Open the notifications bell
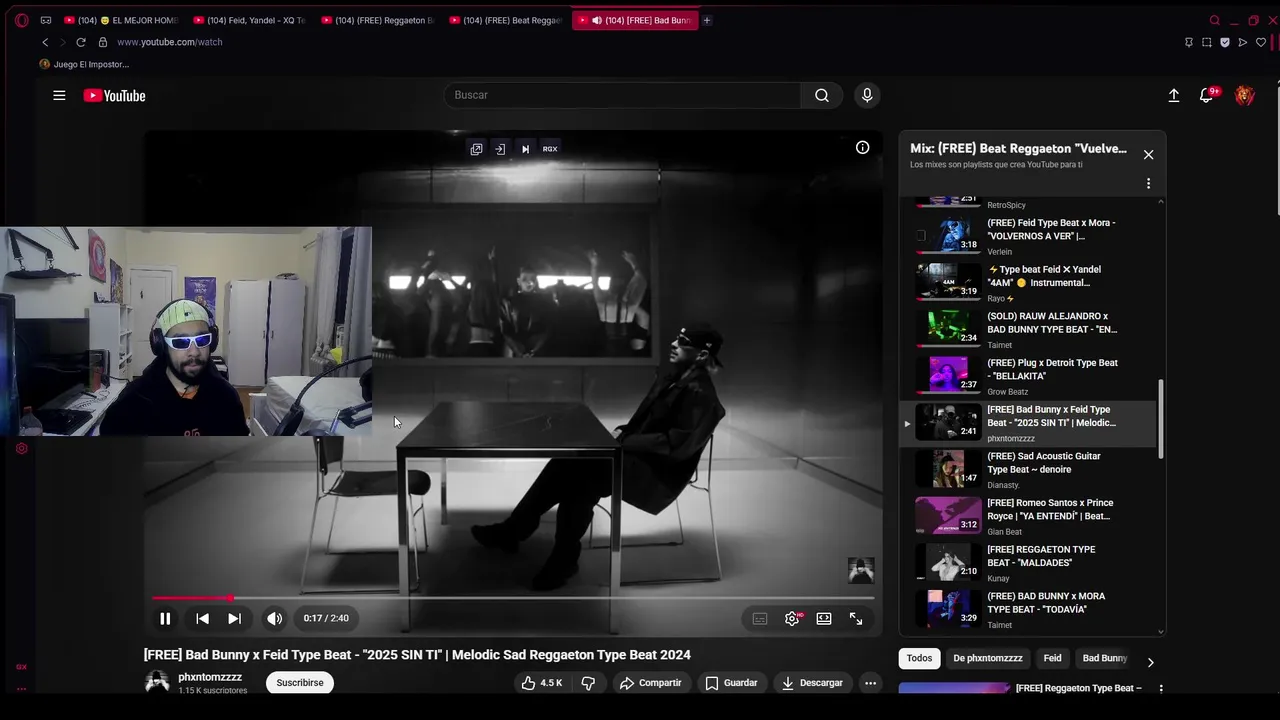The image size is (1280, 720). [x=1207, y=95]
